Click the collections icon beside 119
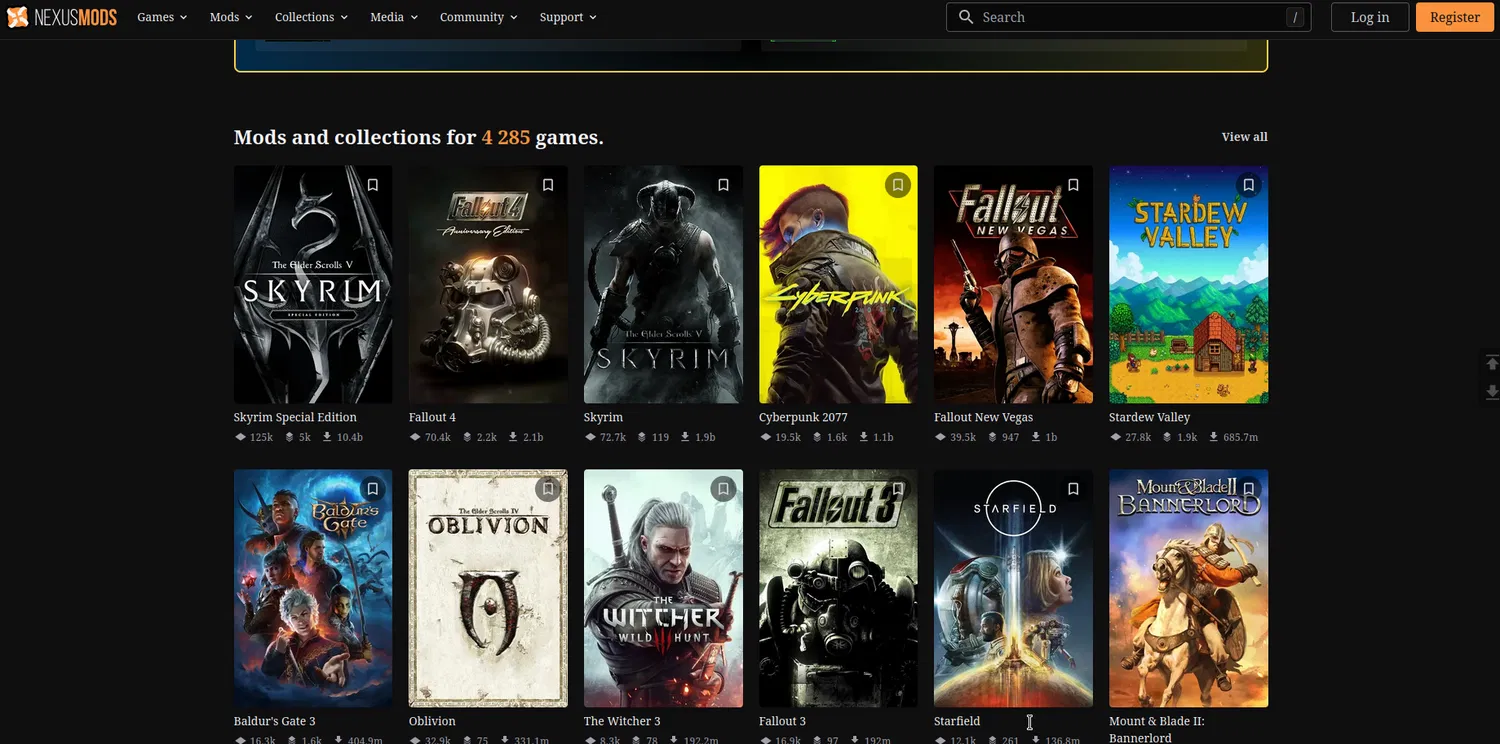This screenshot has height=744, width=1500. tap(642, 437)
